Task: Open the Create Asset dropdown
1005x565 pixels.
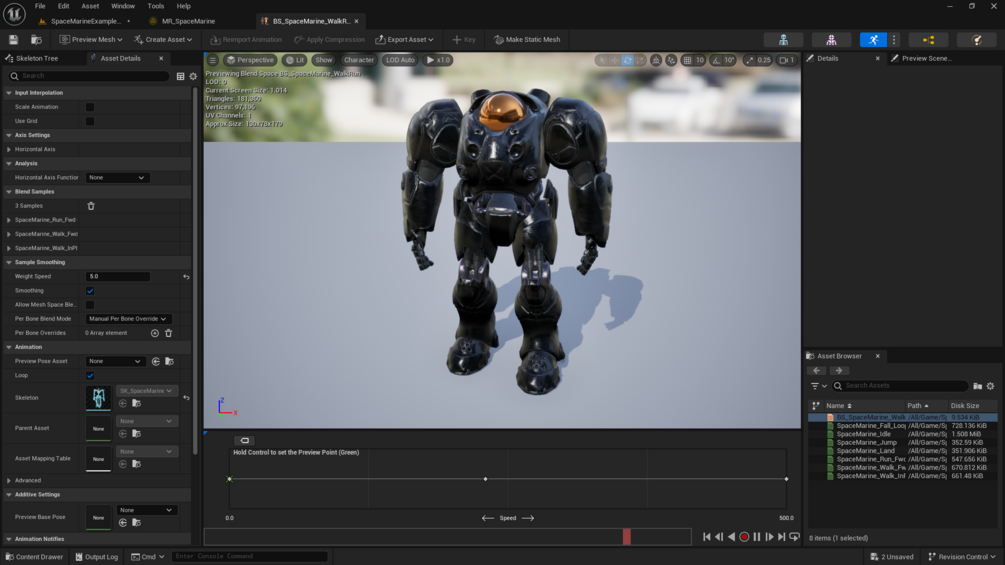Action: tap(163, 40)
